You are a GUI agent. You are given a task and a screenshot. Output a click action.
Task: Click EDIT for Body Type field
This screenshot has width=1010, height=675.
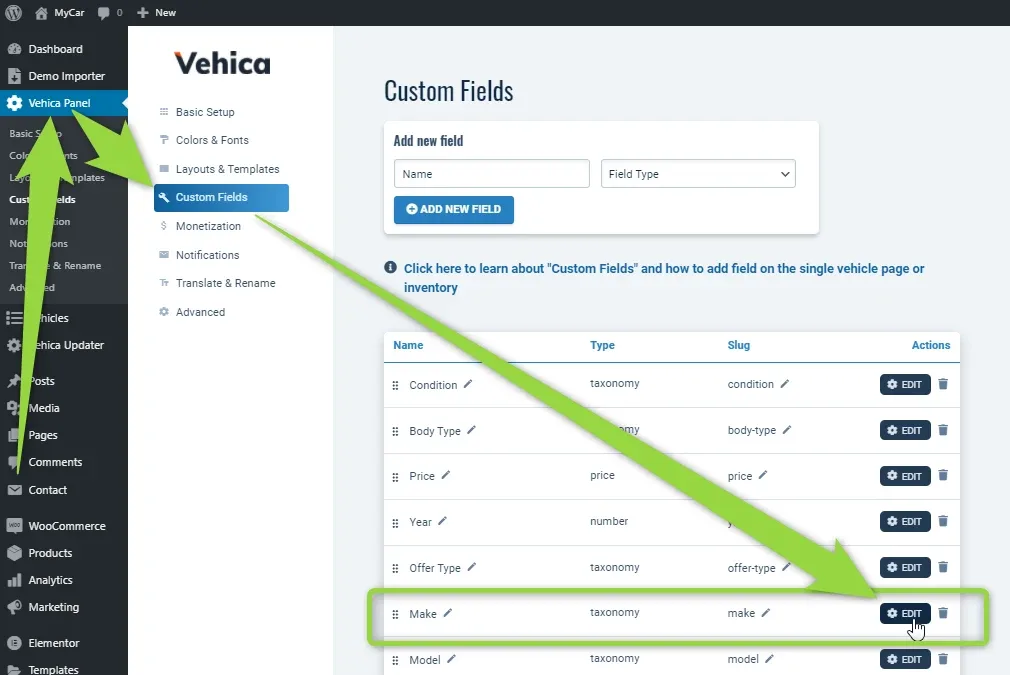point(905,430)
